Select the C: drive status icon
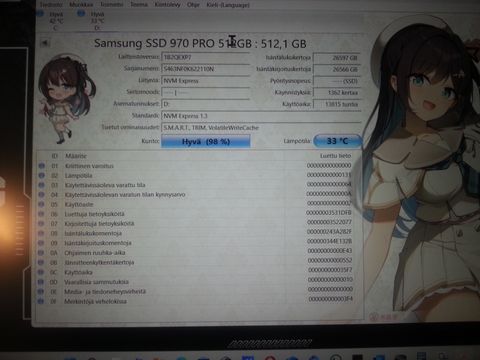The image size is (480, 360). click(x=40, y=14)
